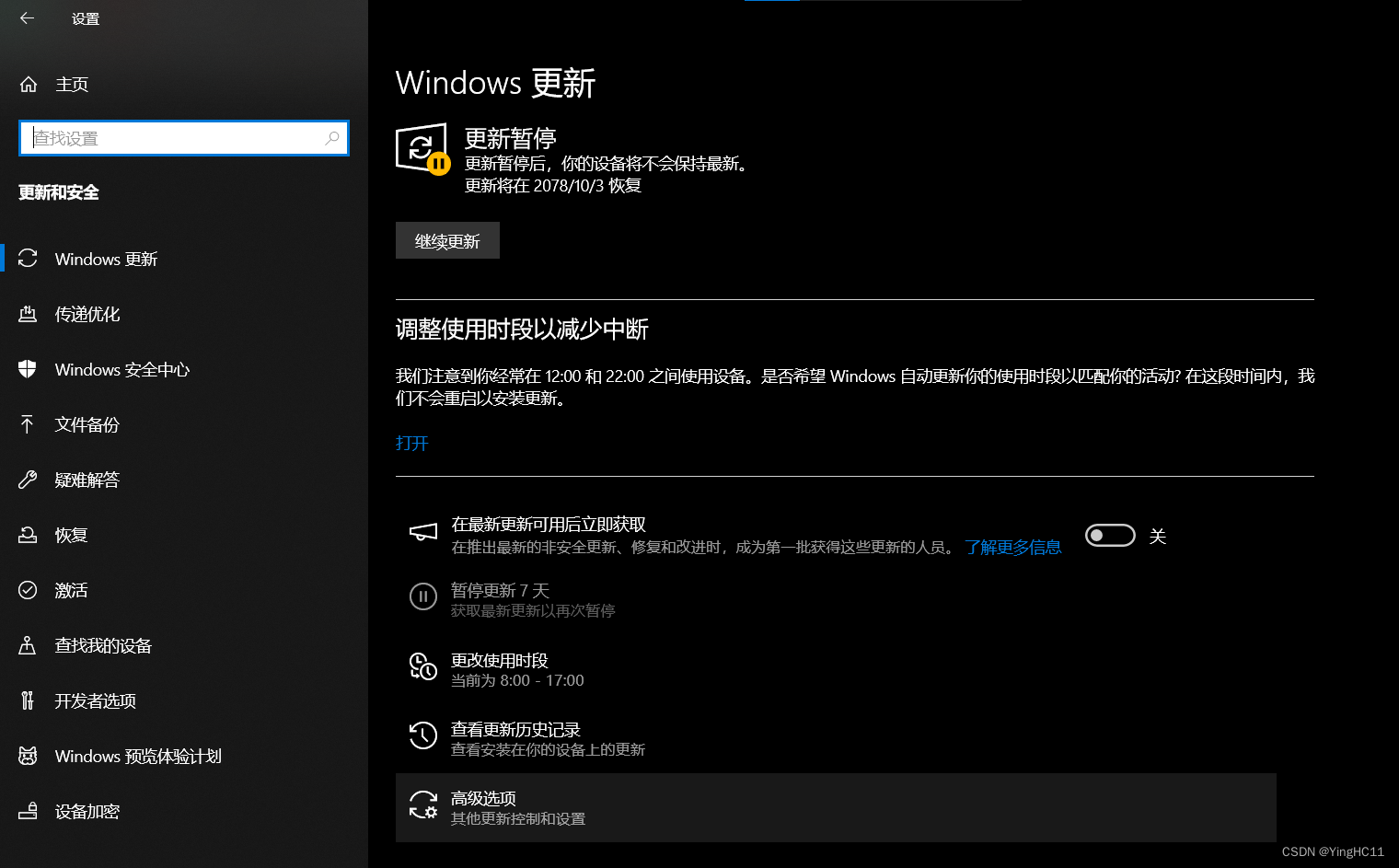Open 高级选项 settings
This screenshot has height=868, width=1399.
pos(836,807)
